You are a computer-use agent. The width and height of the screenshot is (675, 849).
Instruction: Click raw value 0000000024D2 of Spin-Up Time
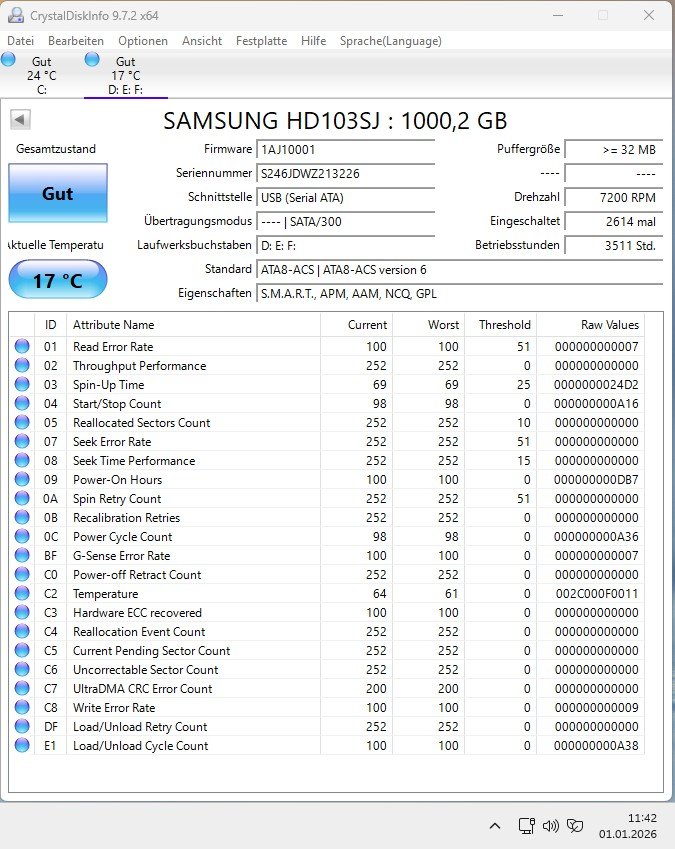tap(596, 384)
